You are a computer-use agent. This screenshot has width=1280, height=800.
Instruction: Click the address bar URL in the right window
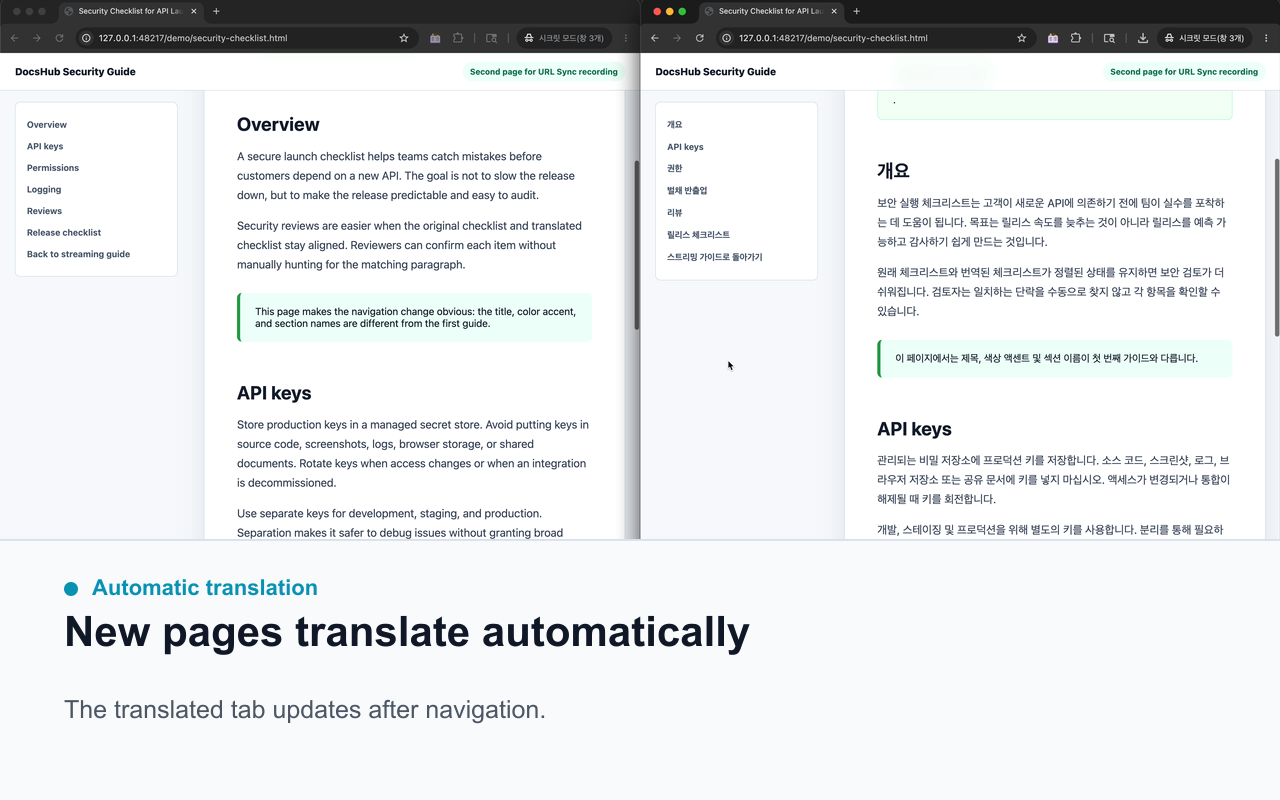pos(833,38)
